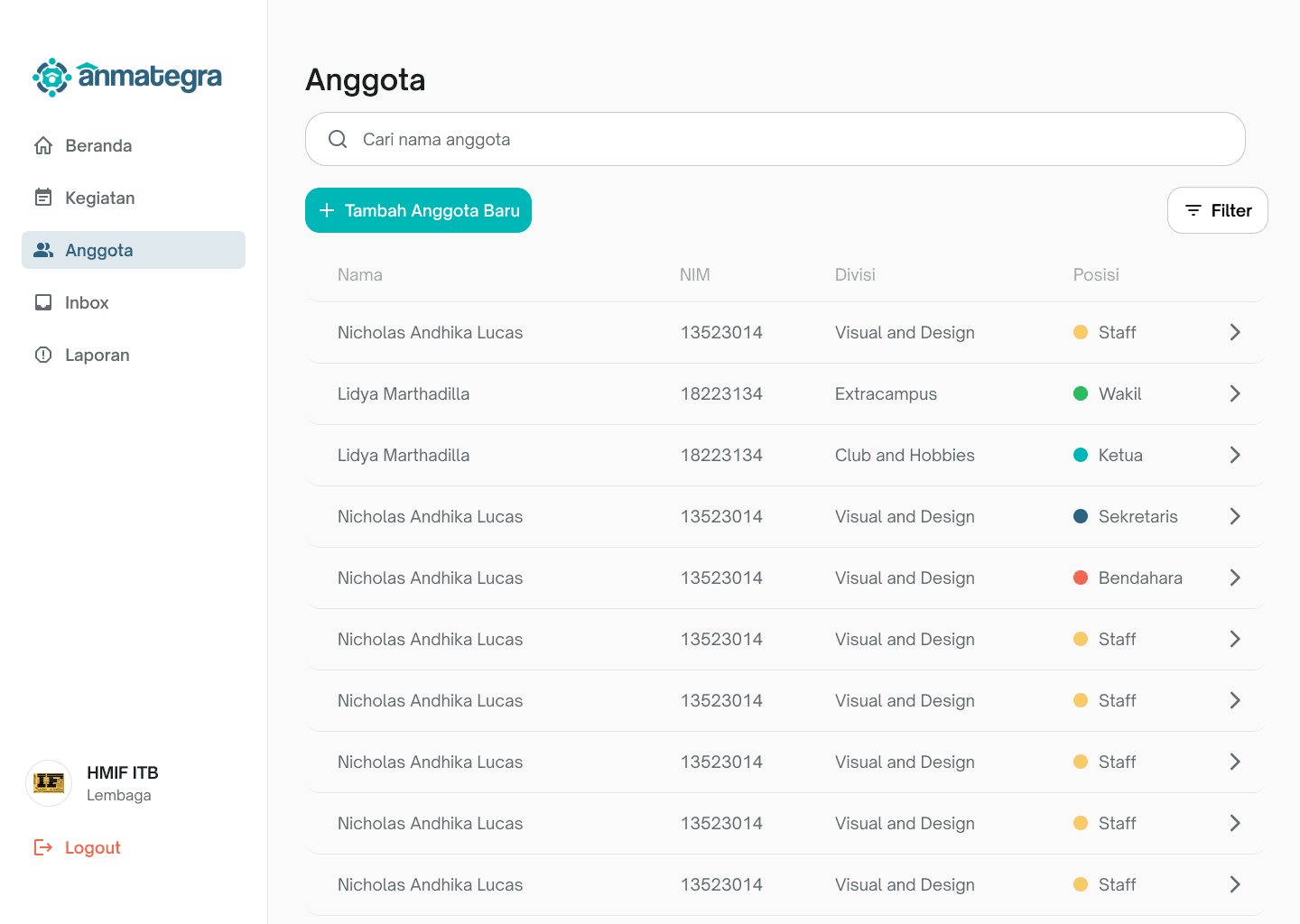The image size is (1300, 924).
Task: Click the Logout link
Action: point(91,847)
